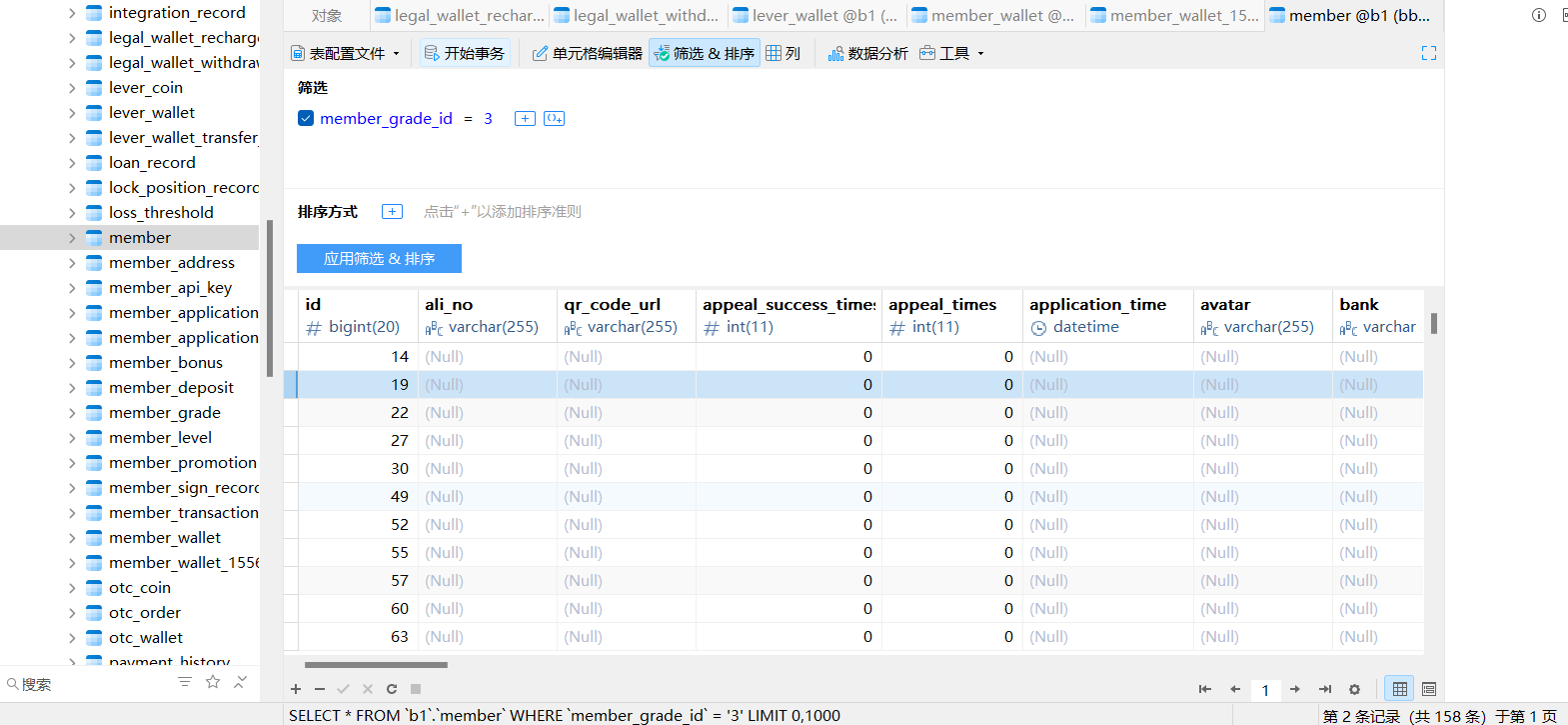Go to the previous page of records
Viewport: 1568px width, 725px height.
pos(1235,689)
